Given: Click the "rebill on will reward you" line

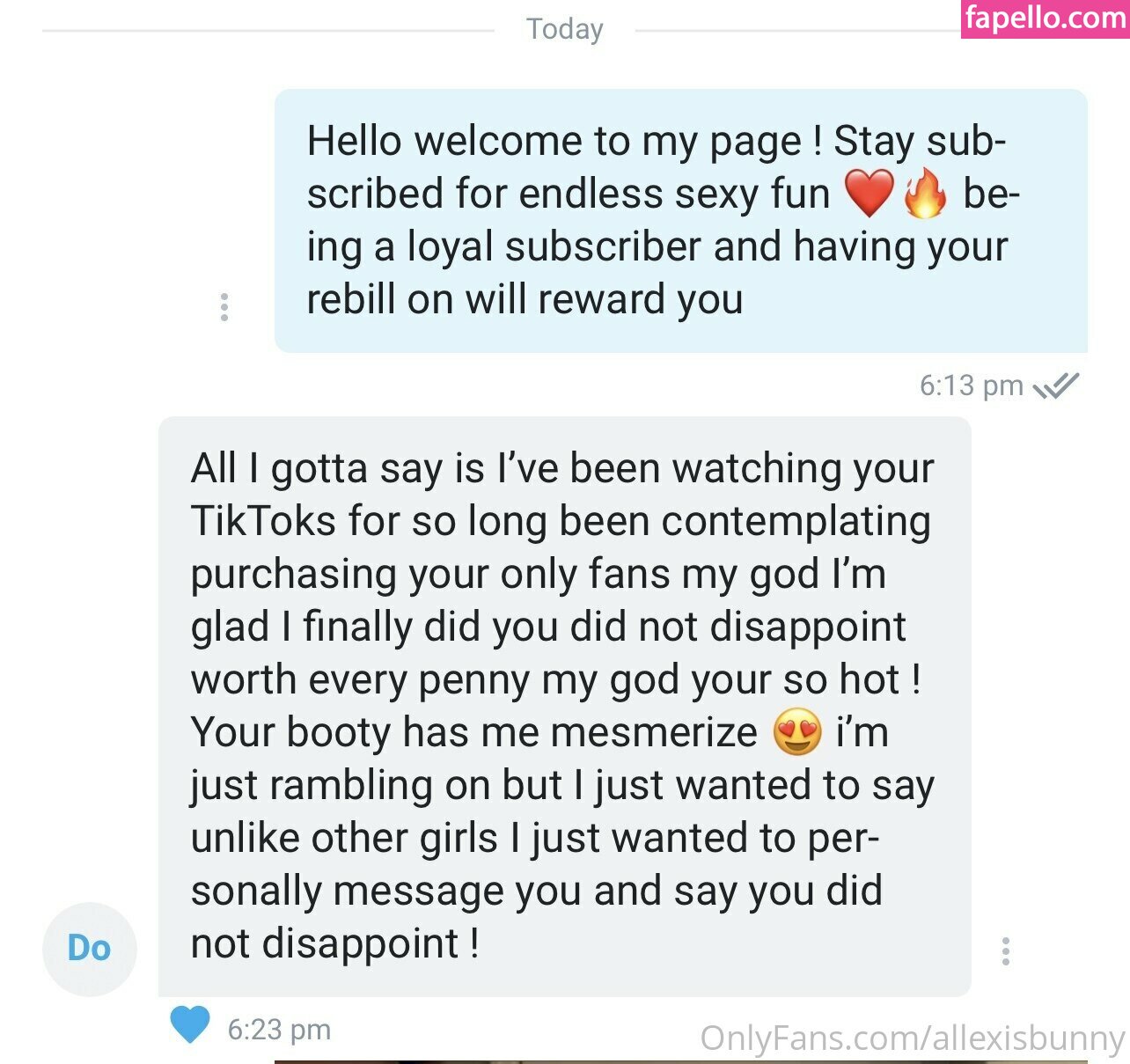Looking at the screenshot, I should click(x=525, y=300).
